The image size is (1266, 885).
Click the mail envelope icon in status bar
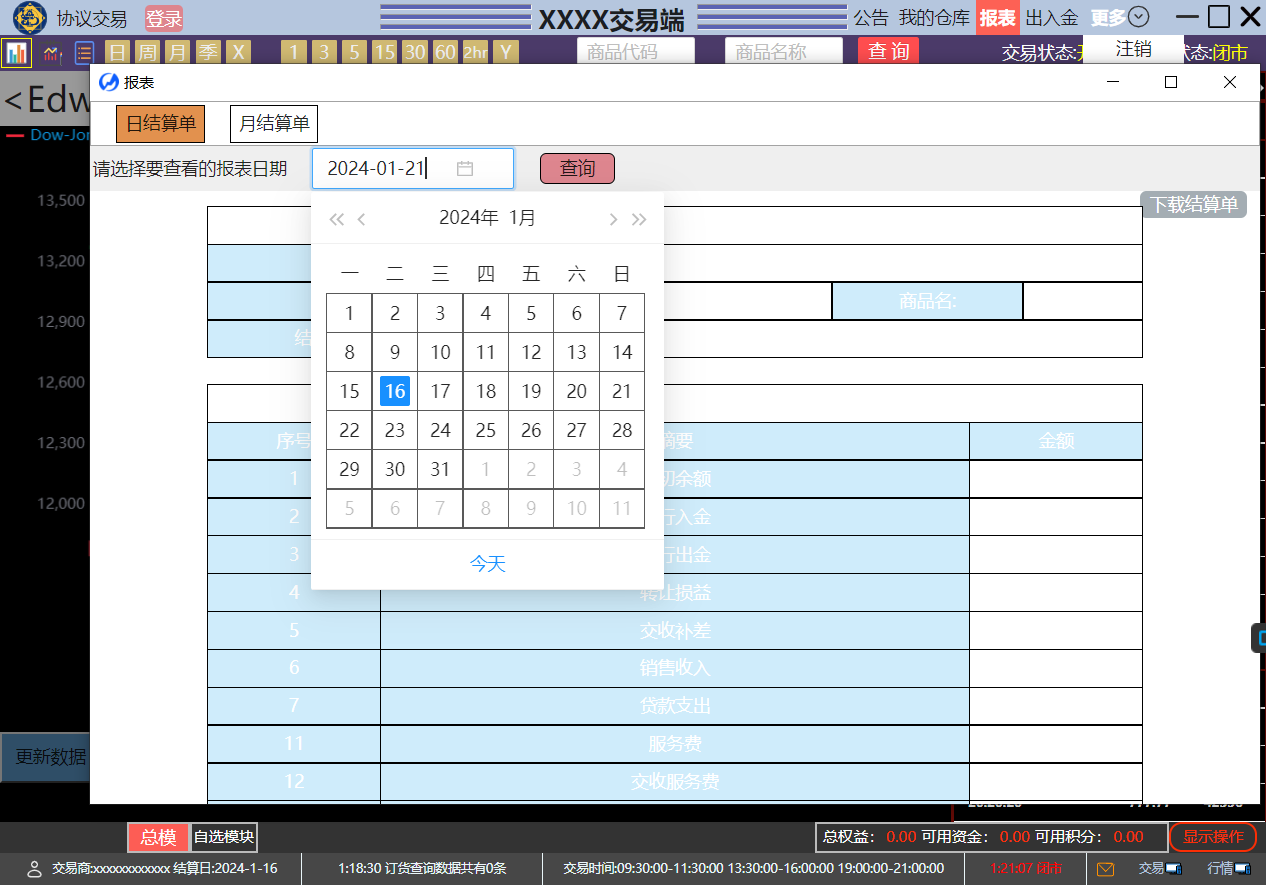coord(1106,868)
